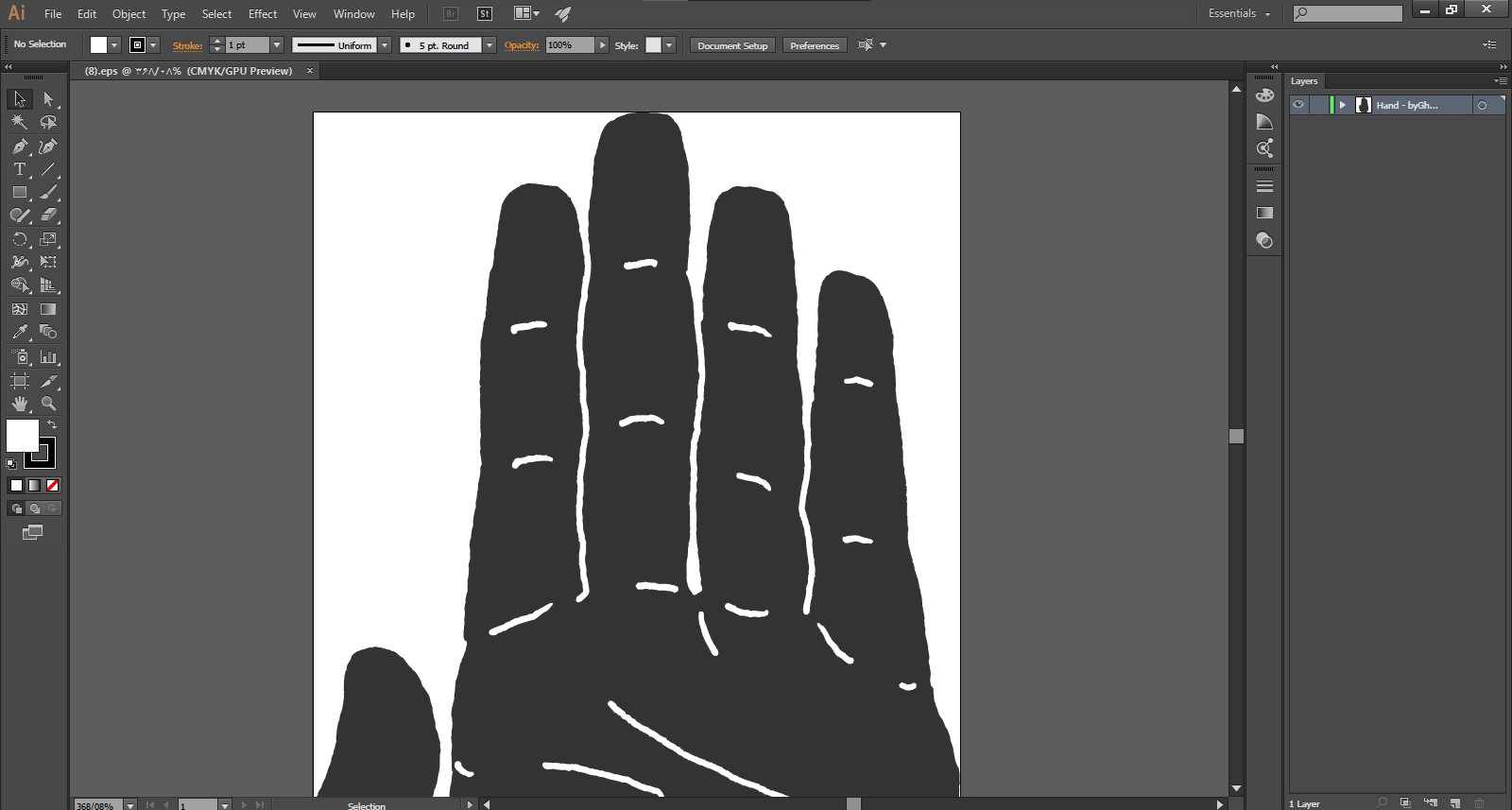Click the Document Setup button
The height and width of the screenshot is (810, 1512).
(x=732, y=45)
